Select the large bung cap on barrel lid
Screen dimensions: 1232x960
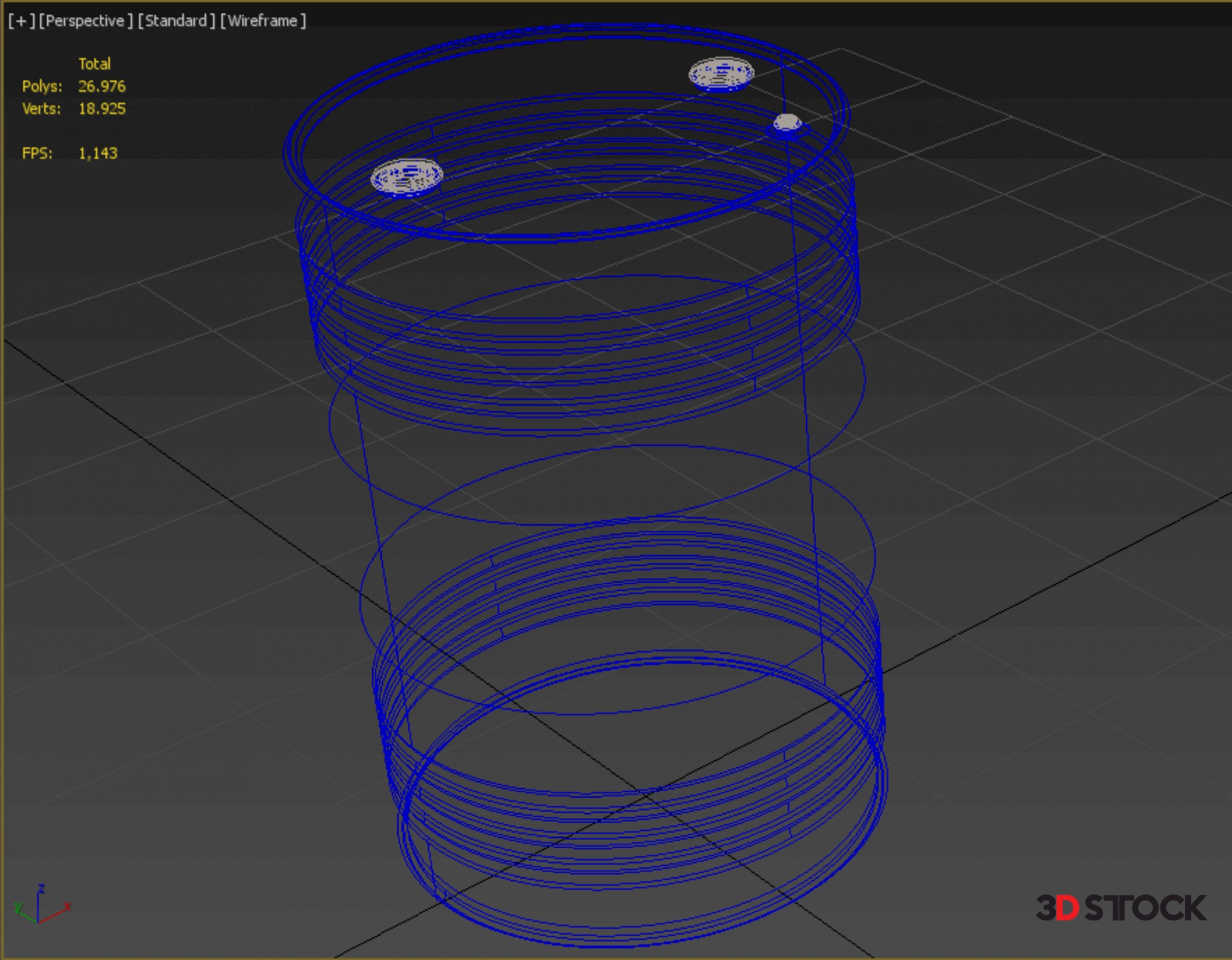pos(721,74)
